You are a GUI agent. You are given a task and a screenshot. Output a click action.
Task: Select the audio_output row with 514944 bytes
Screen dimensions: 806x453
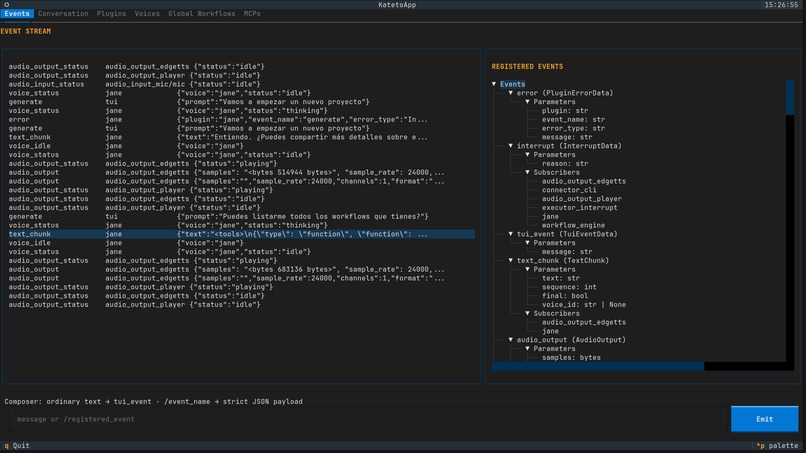click(x=241, y=172)
